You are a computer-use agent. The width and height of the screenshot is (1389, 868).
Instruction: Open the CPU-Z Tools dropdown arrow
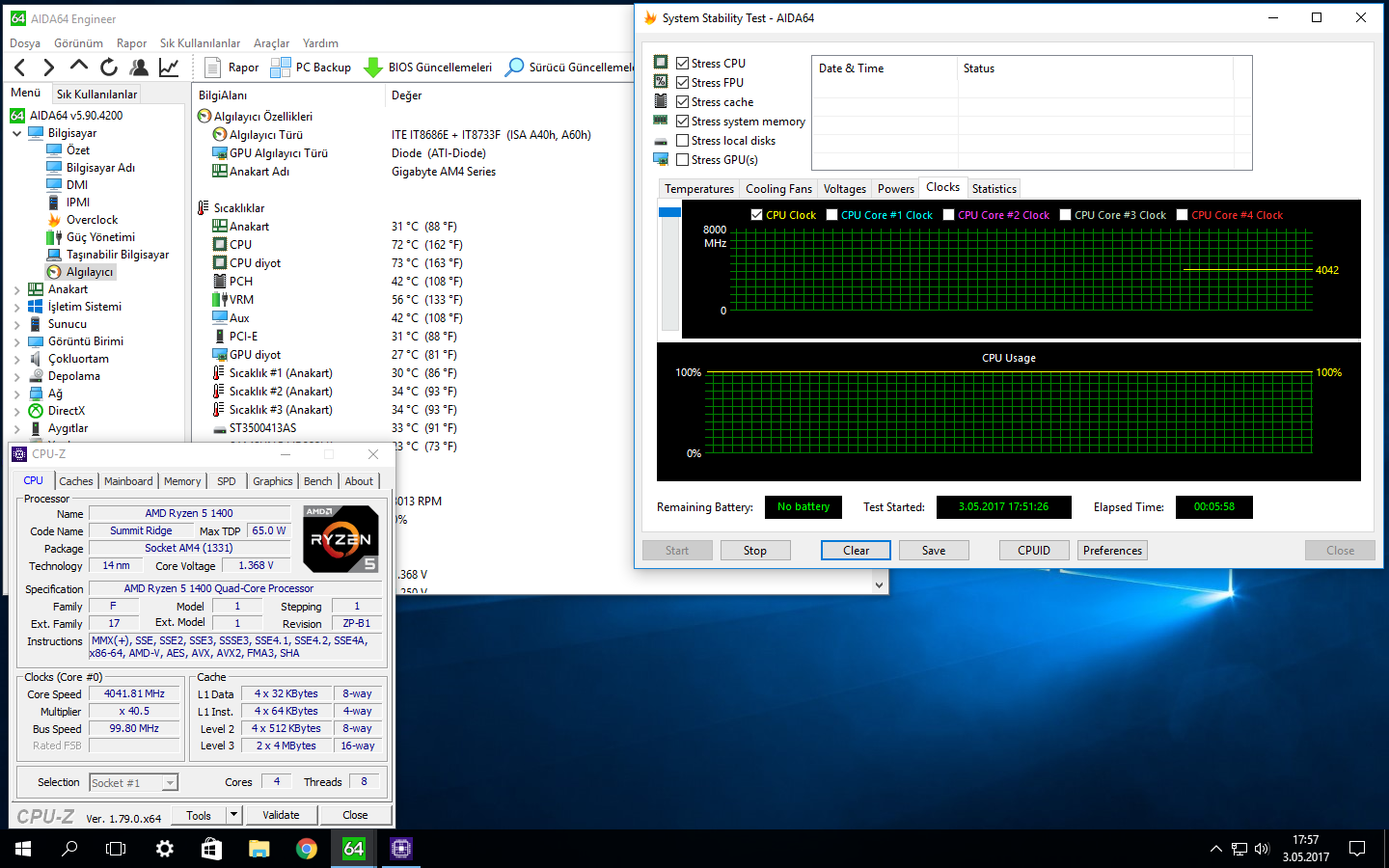tap(233, 815)
